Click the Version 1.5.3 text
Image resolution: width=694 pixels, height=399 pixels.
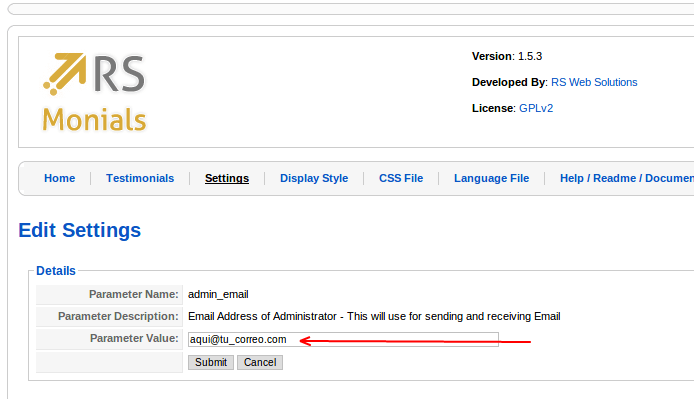(x=507, y=56)
